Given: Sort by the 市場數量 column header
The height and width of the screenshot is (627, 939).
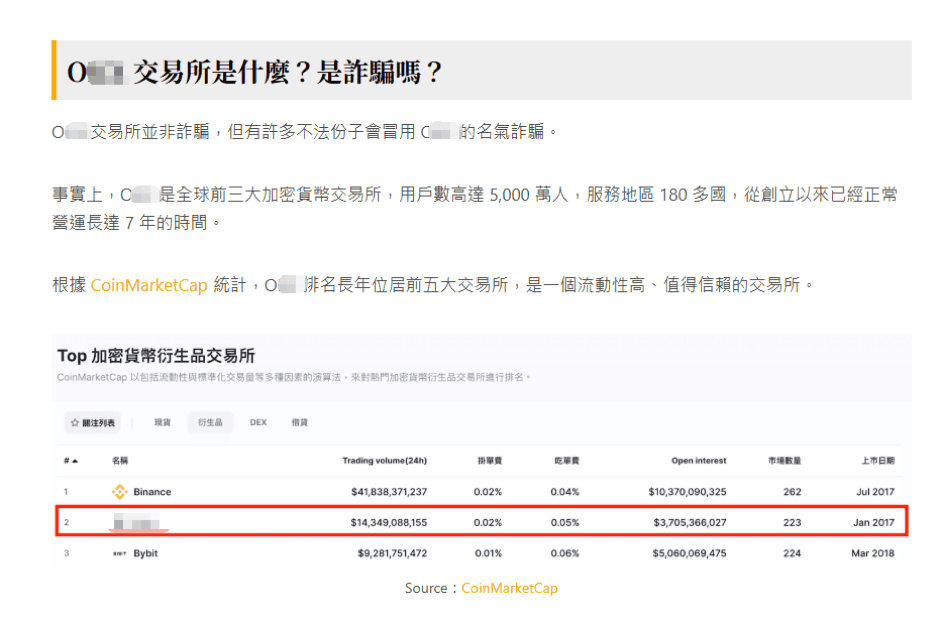Looking at the screenshot, I should click(x=784, y=461).
